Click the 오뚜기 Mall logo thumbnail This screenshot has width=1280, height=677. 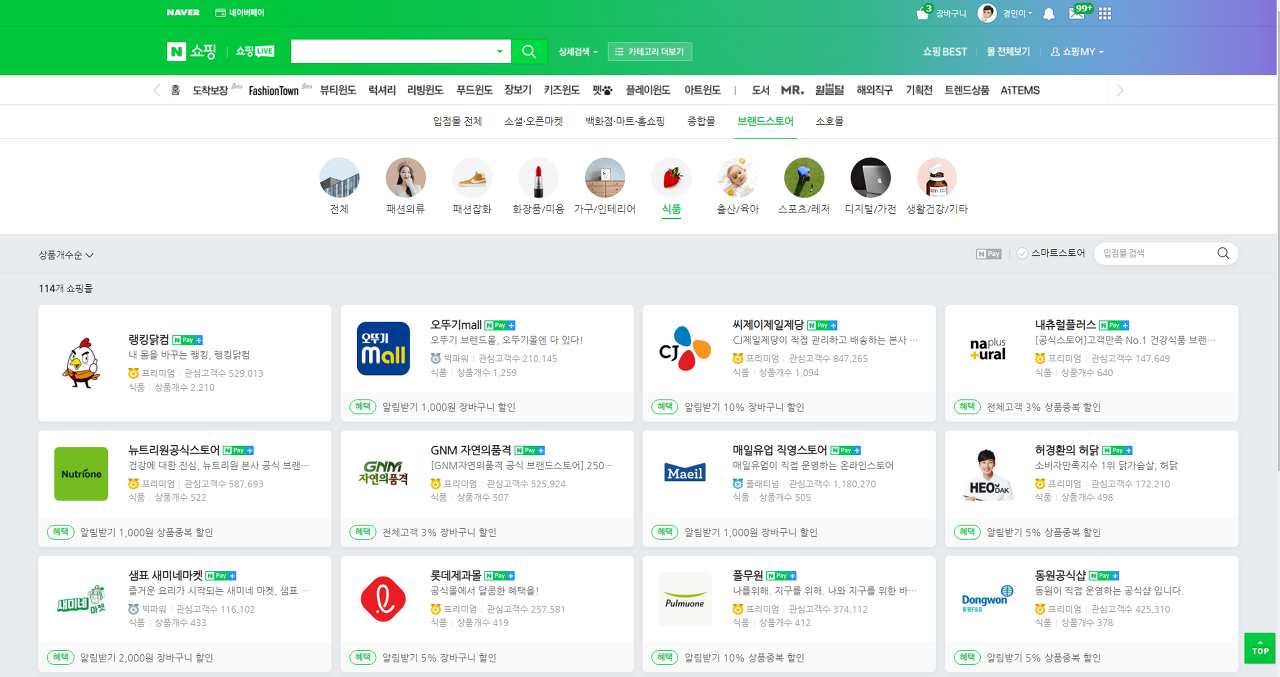(383, 348)
